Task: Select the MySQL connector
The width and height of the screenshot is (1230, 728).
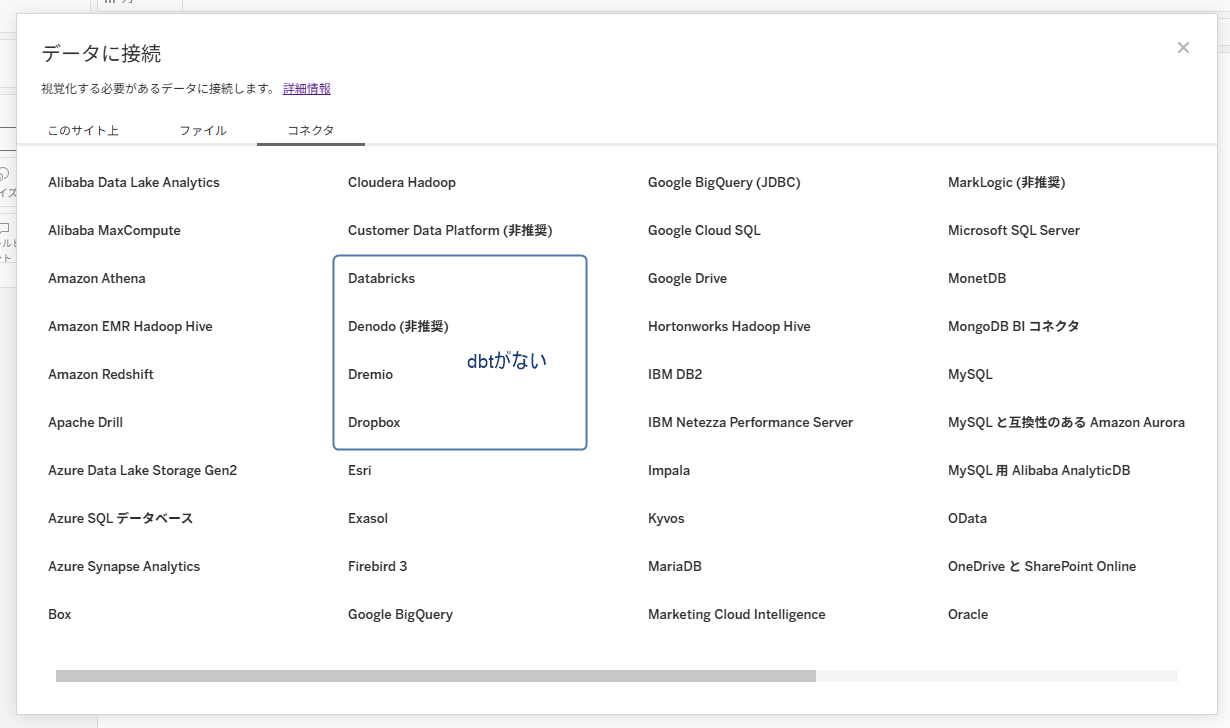Action: click(970, 375)
